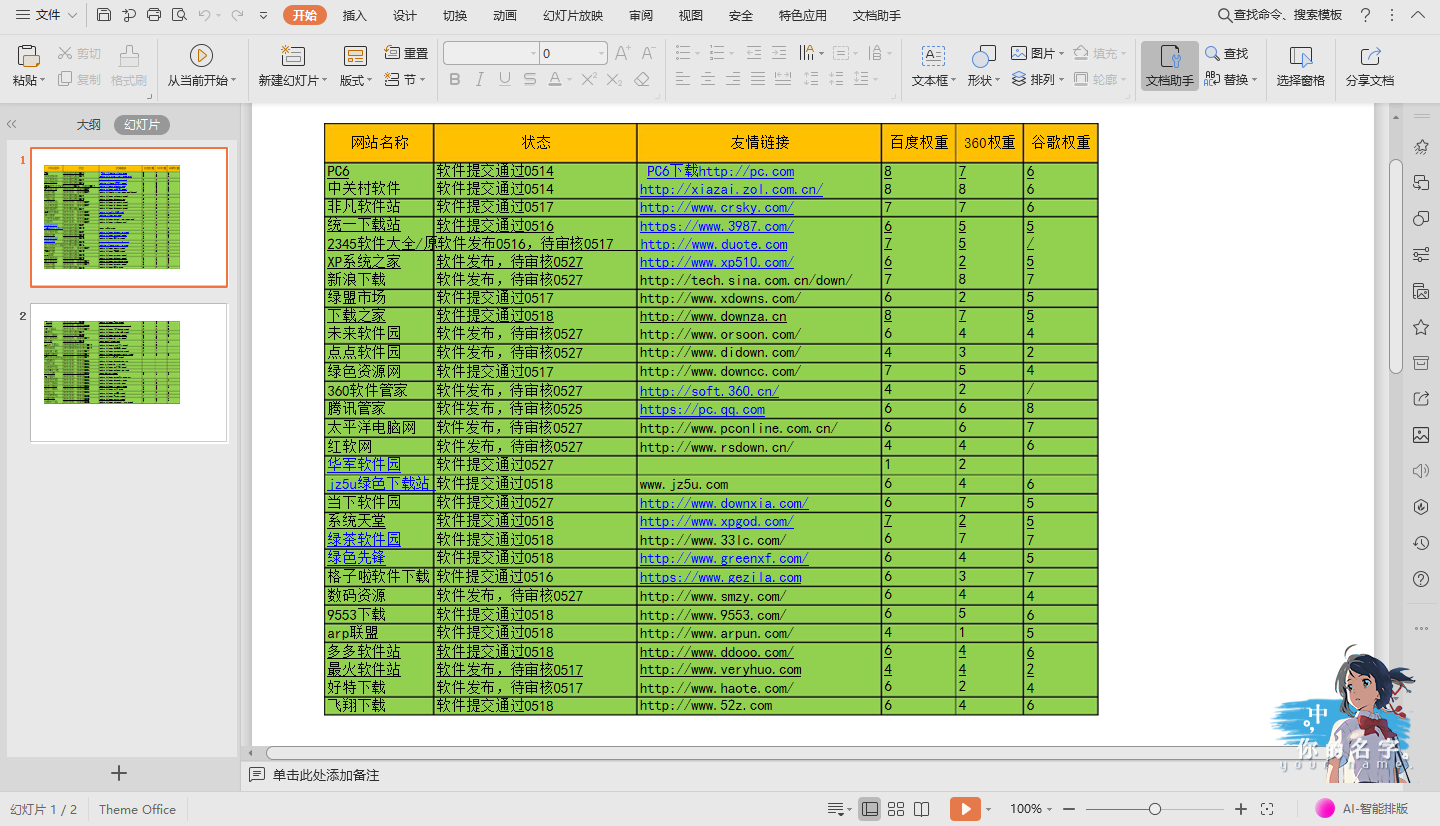The image size is (1440, 826).
Task: Click the add slide plus button below thumbnails
Action: point(119,773)
